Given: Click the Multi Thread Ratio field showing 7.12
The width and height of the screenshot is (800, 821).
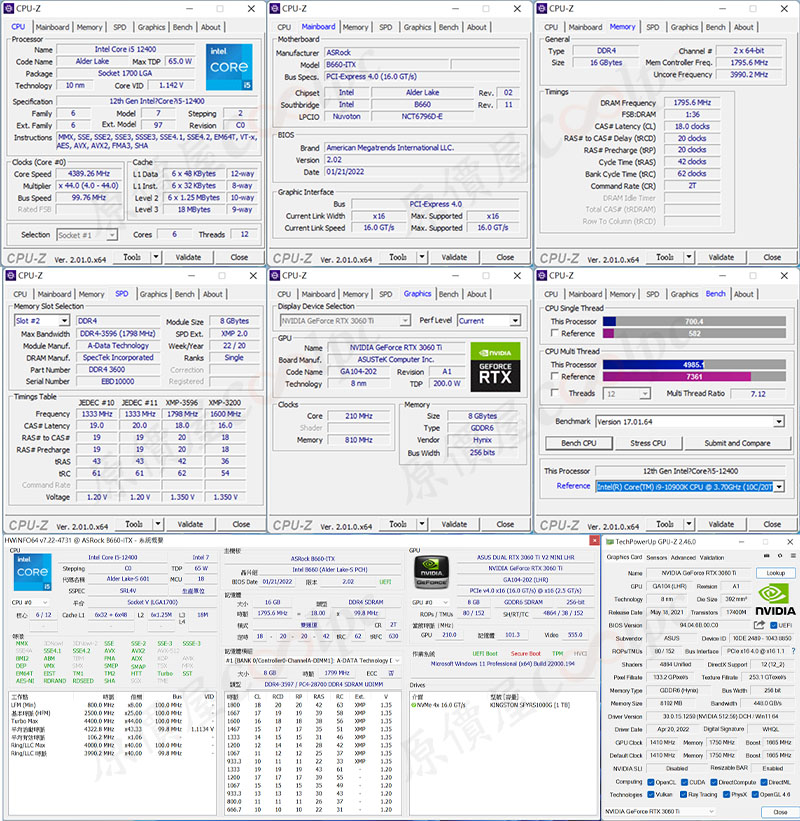Looking at the screenshot, I should [x=758, y=394].
